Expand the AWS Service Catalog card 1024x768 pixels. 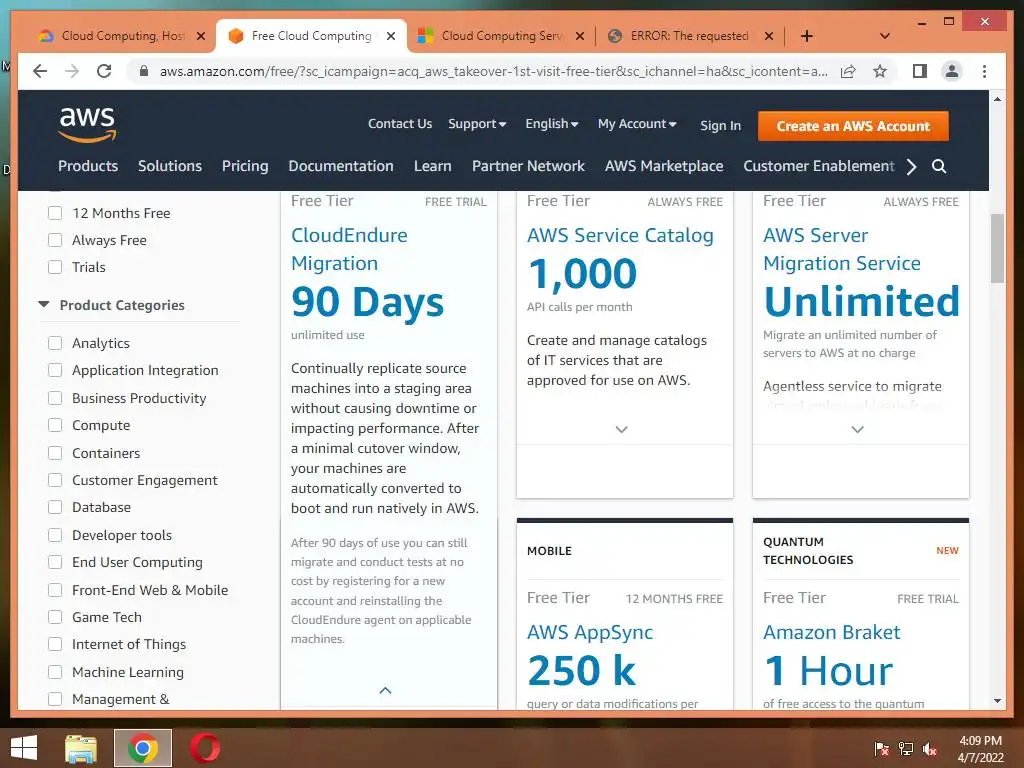622,430
